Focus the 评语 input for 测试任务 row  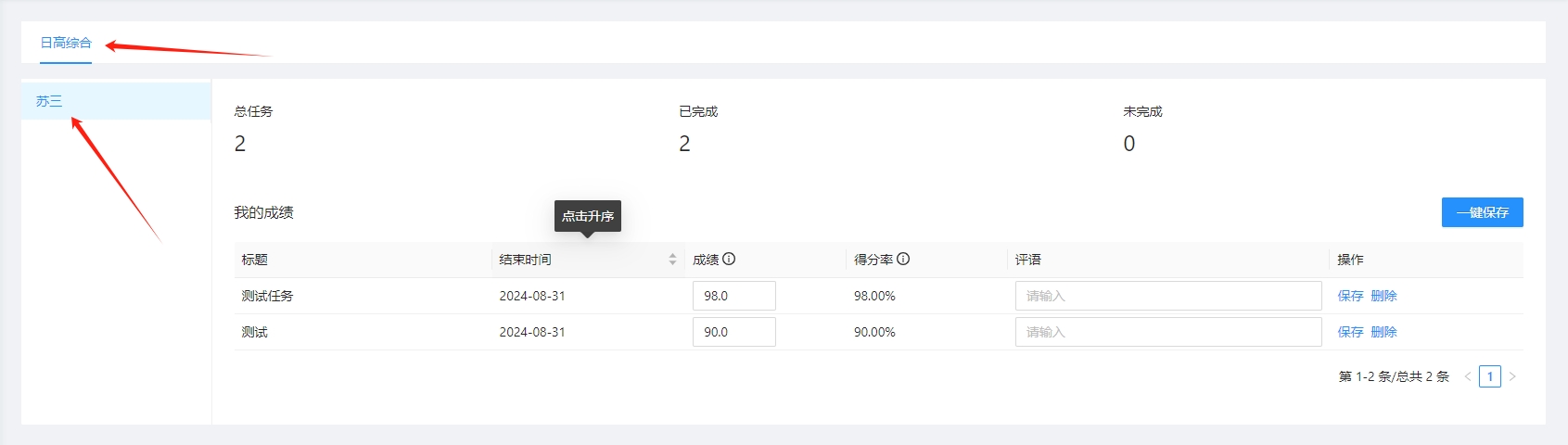click(x=1167, y=296)
